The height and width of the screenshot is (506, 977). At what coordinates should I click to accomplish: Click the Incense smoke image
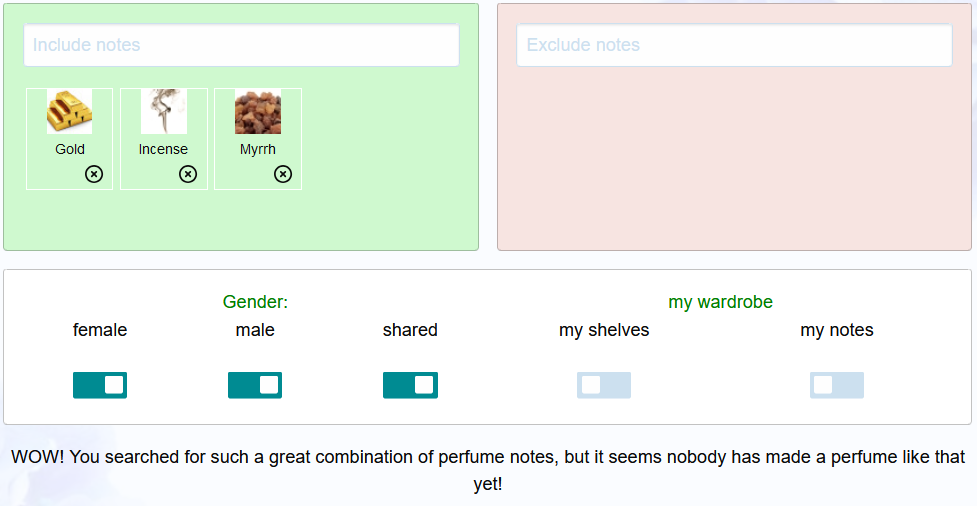163,111
